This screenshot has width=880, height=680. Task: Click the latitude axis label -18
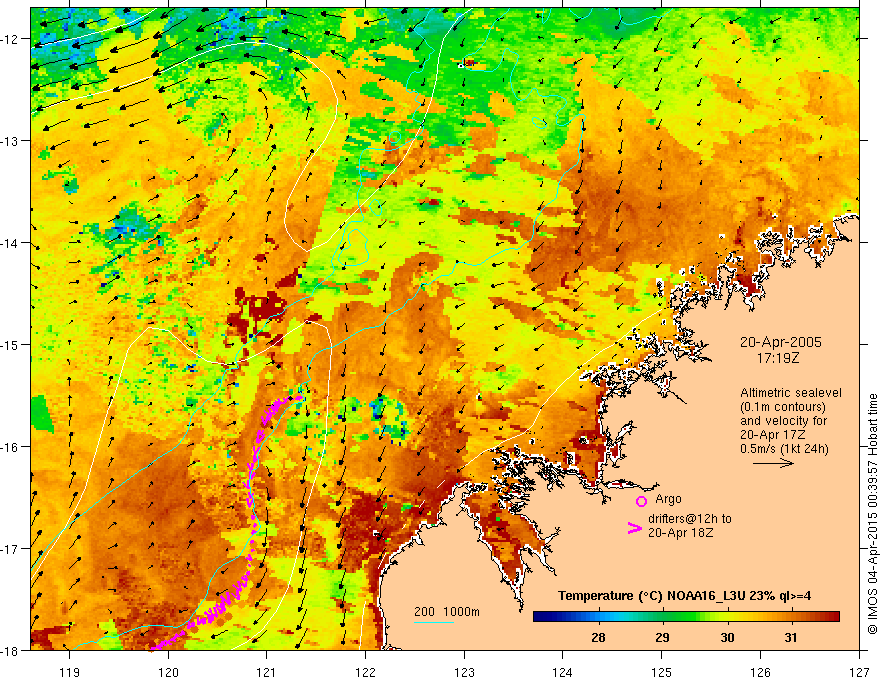pos(10,651)
